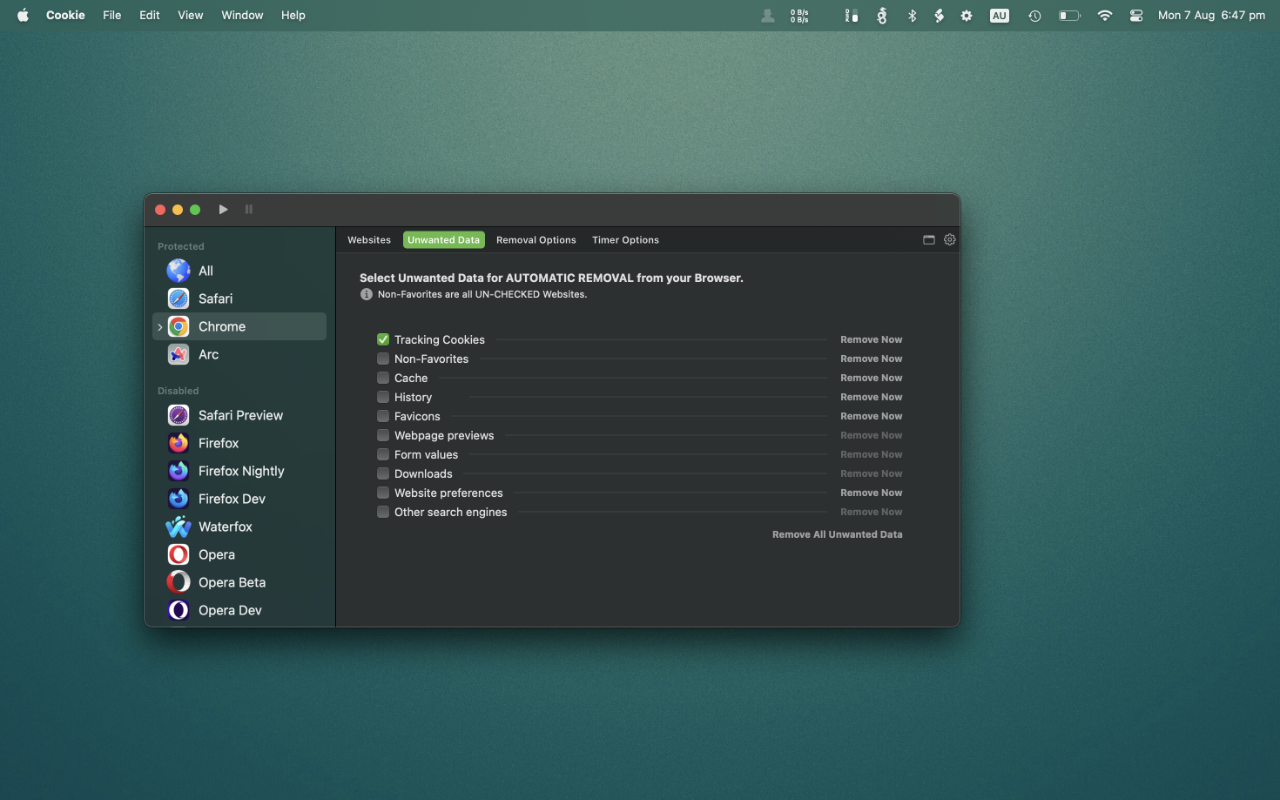Click Remove All Unwanted Data

pyautogui.click(x=837, y=535)
